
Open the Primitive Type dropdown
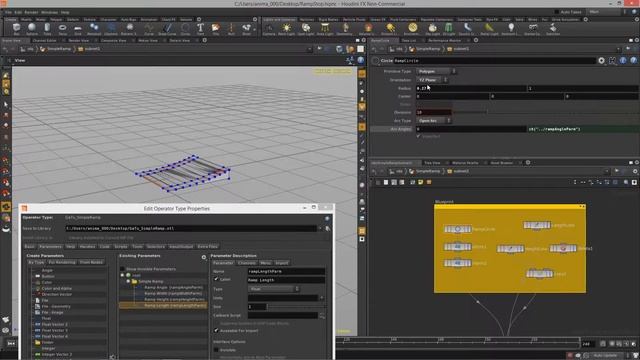[x=436, y=71]
